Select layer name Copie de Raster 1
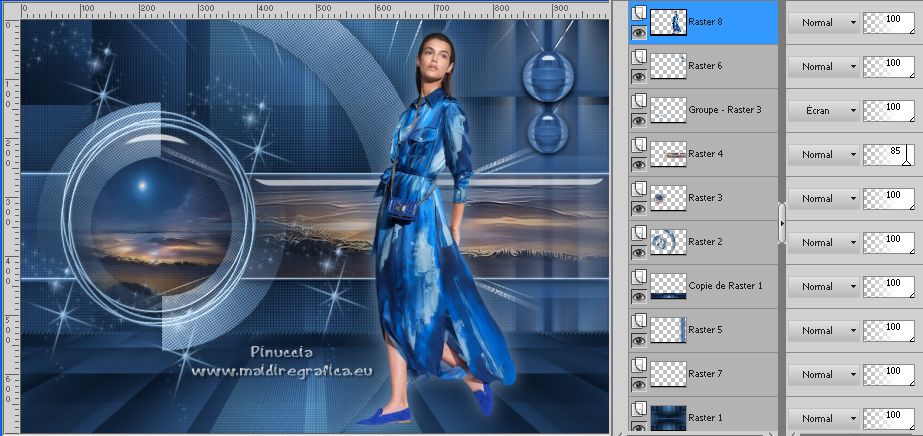 tap(726, 285)
